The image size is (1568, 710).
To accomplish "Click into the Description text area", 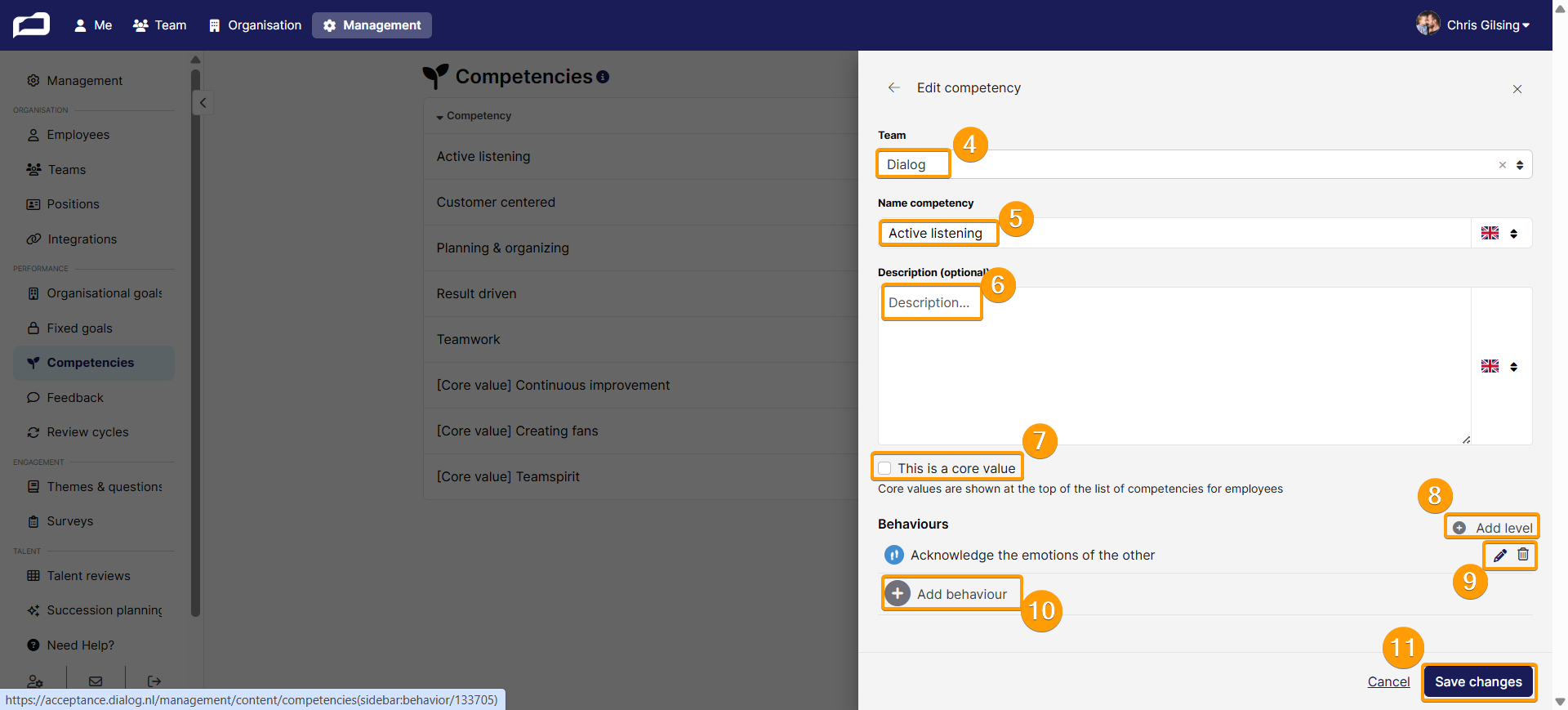I will 1174,366.
